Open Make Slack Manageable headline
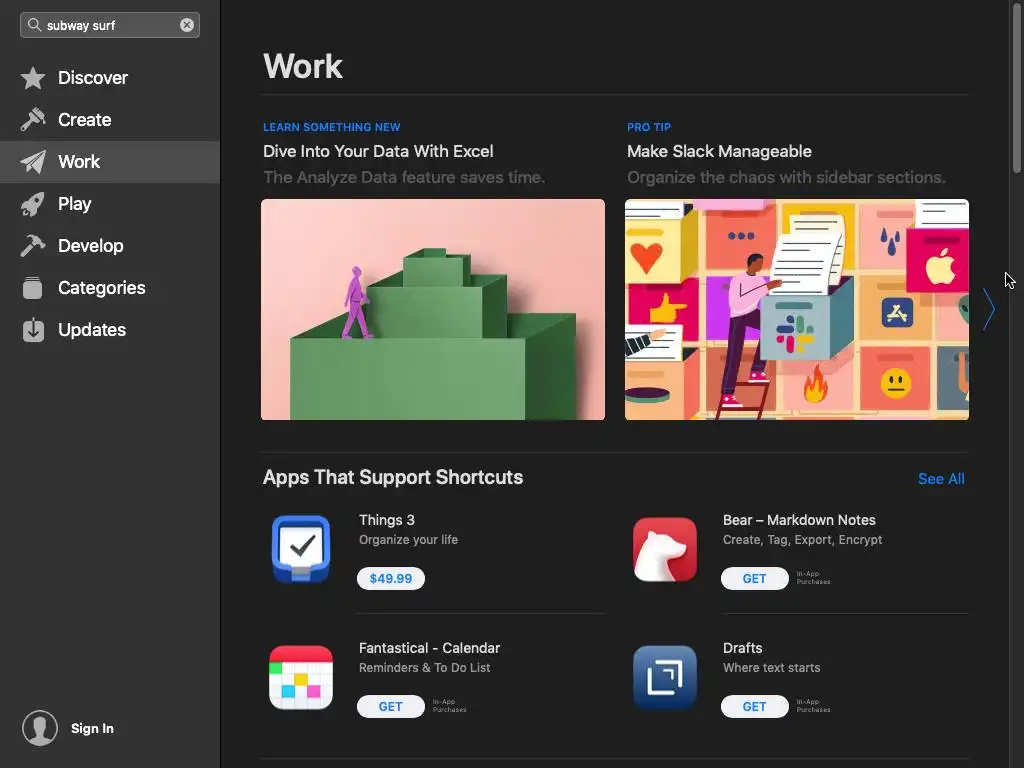Viewport: 1024px width, 768px height. point(719,152)
